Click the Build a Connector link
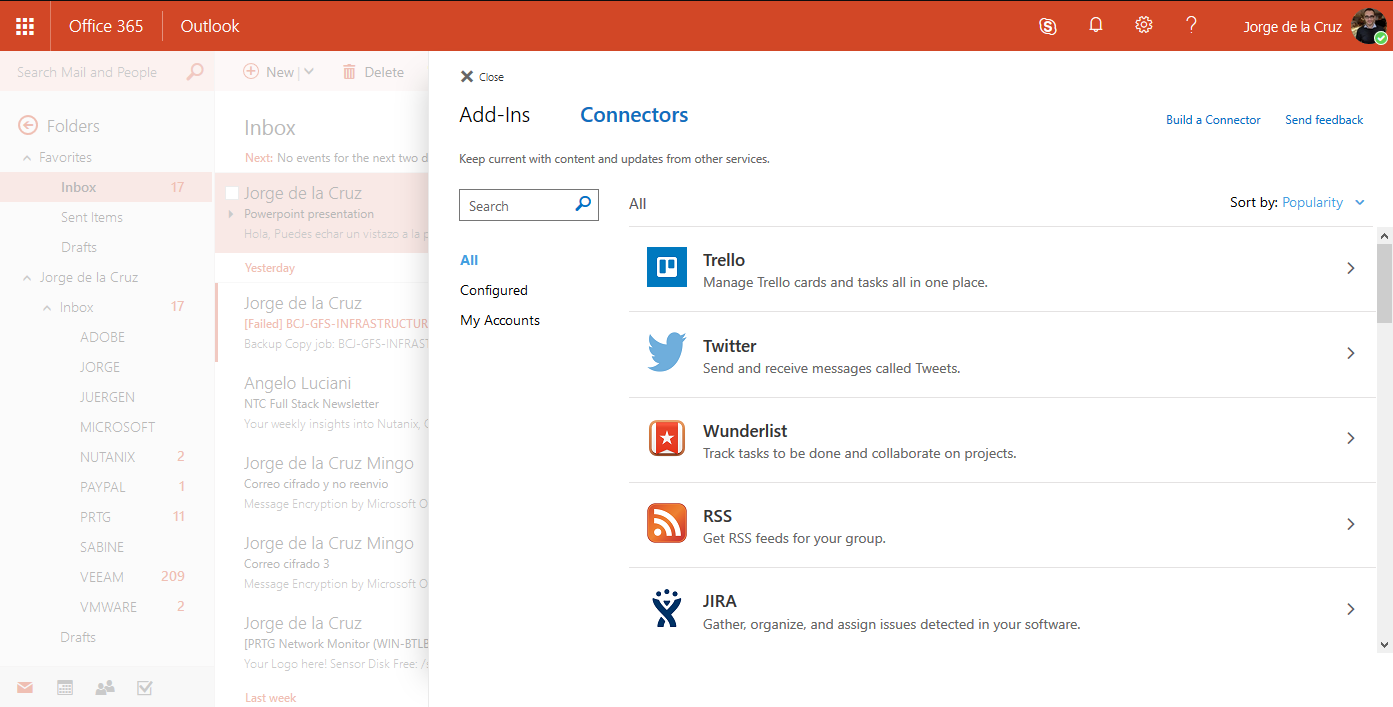This screenshot has width=1393, height=707. pos(1213,120)
